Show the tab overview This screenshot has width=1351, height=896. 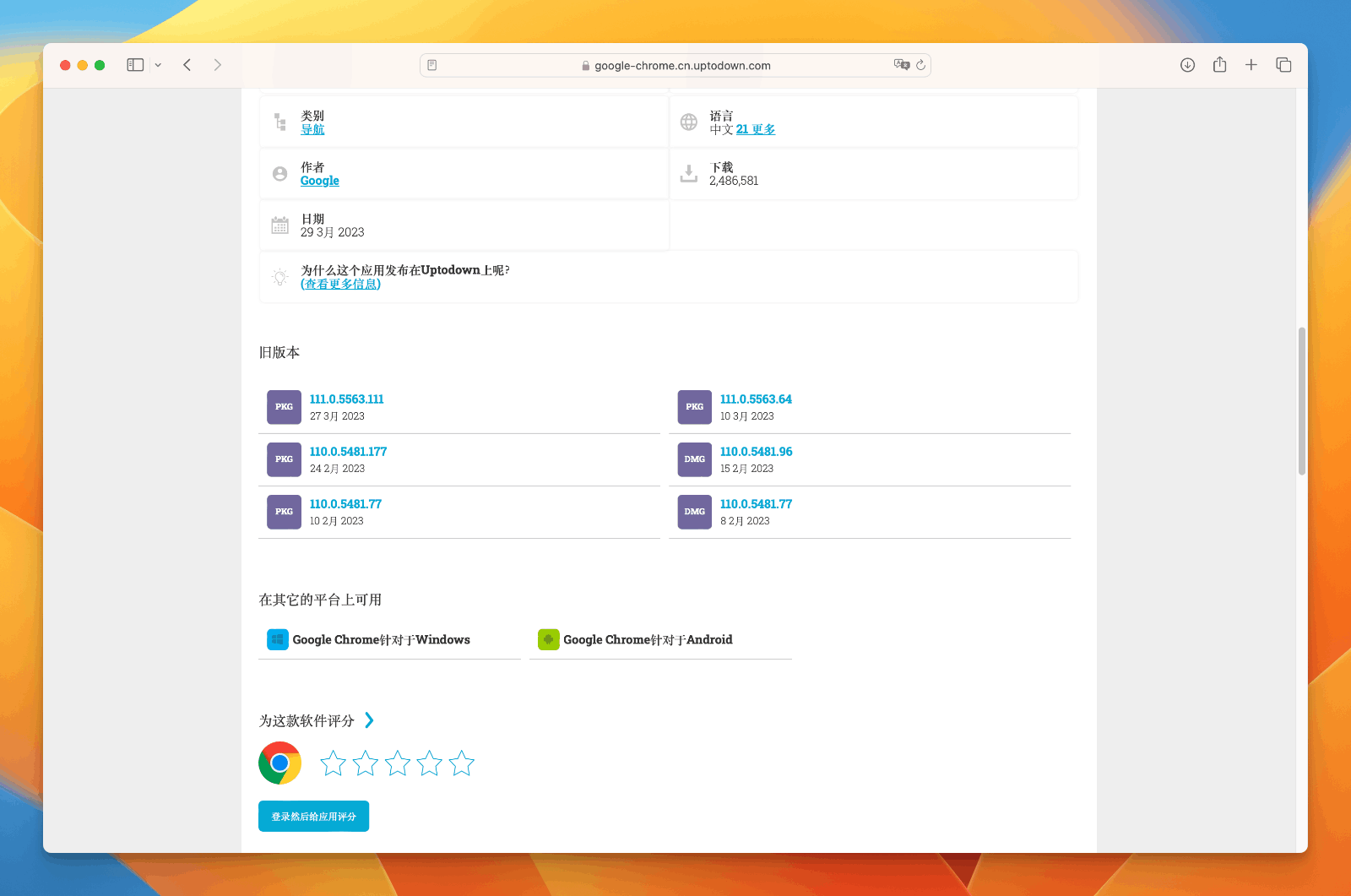[1283, 65]
